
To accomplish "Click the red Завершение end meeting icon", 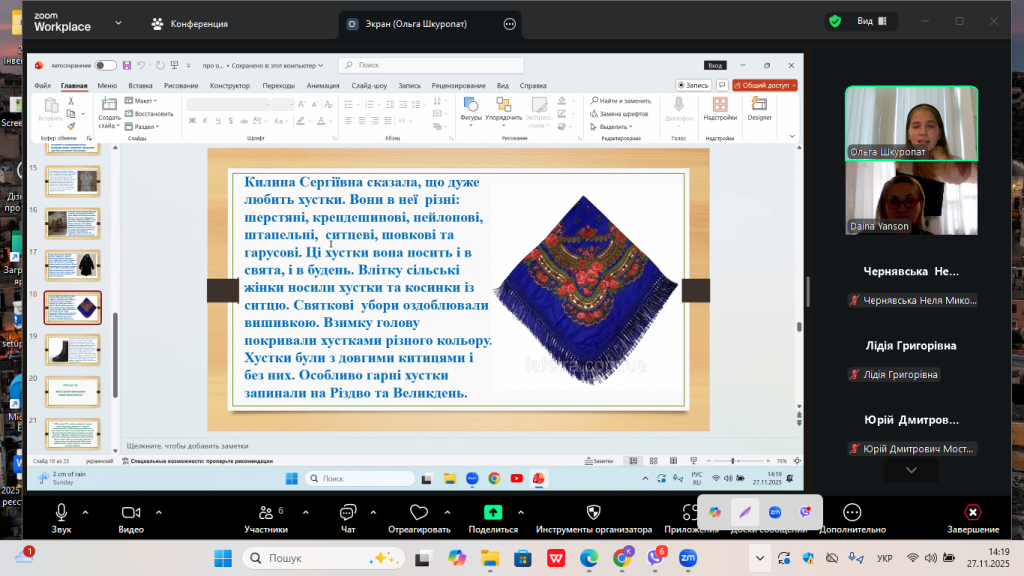I will point(972,512).
